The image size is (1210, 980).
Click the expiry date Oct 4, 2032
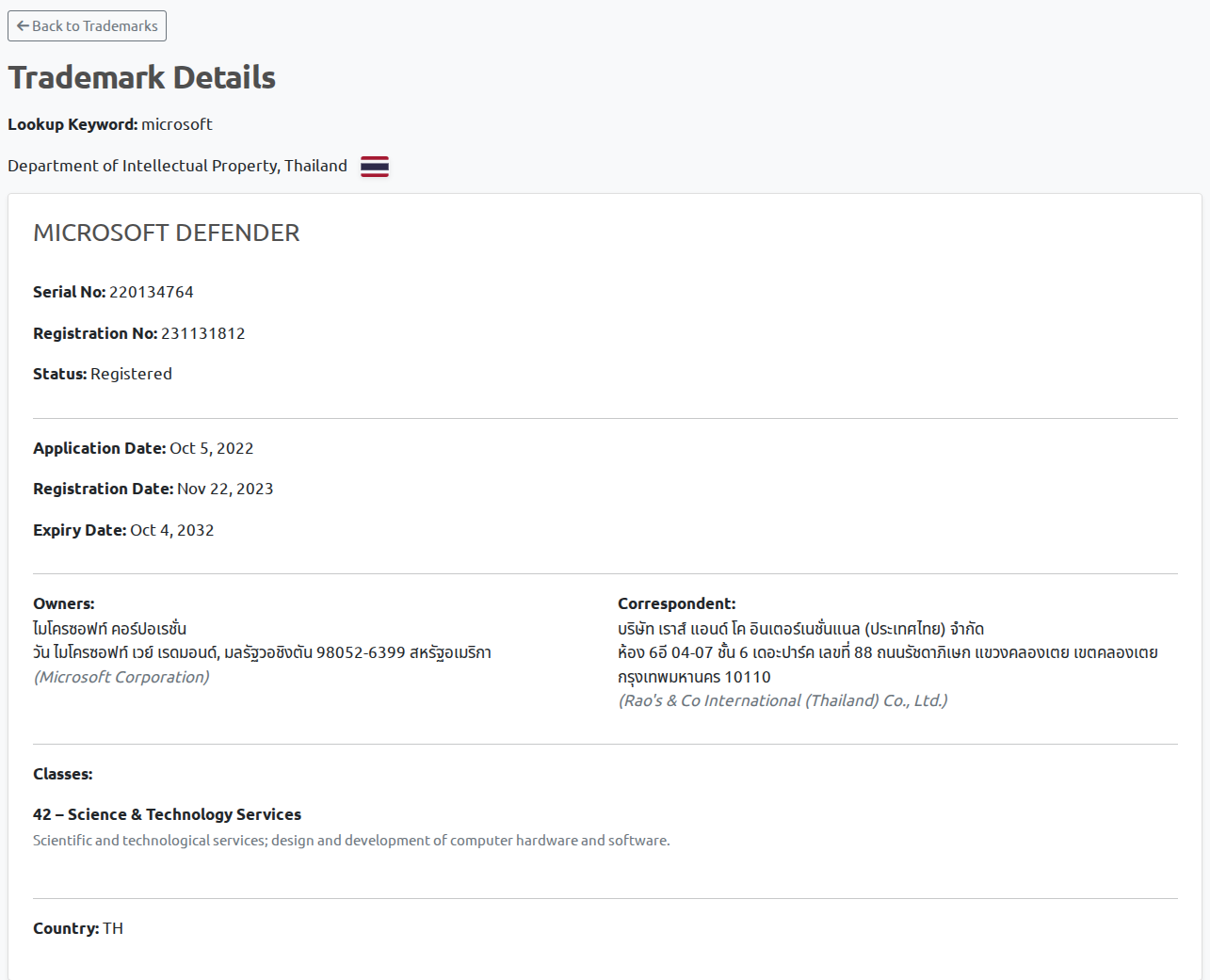tap(172, 530)
